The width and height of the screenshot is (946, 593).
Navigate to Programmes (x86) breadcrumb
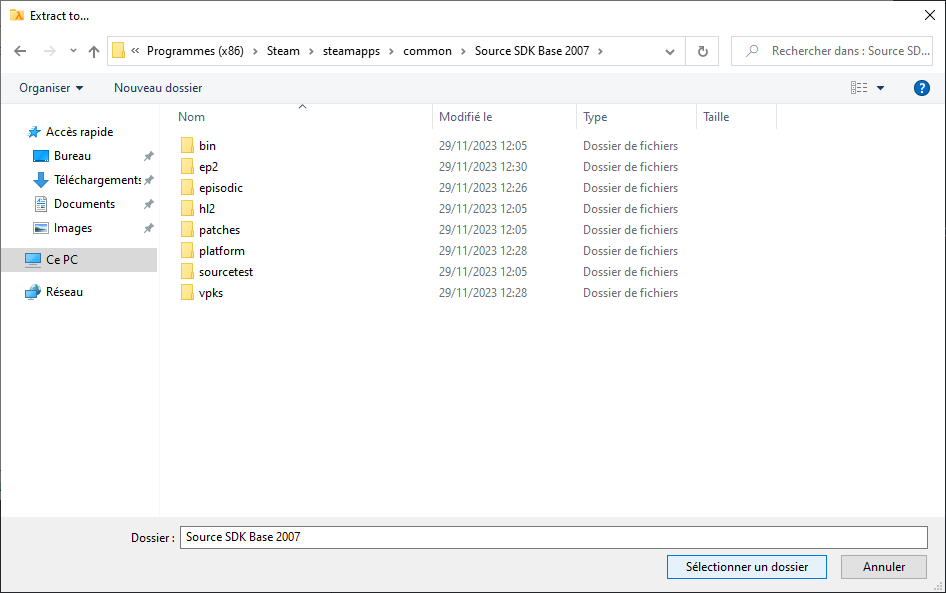point(195,51)
